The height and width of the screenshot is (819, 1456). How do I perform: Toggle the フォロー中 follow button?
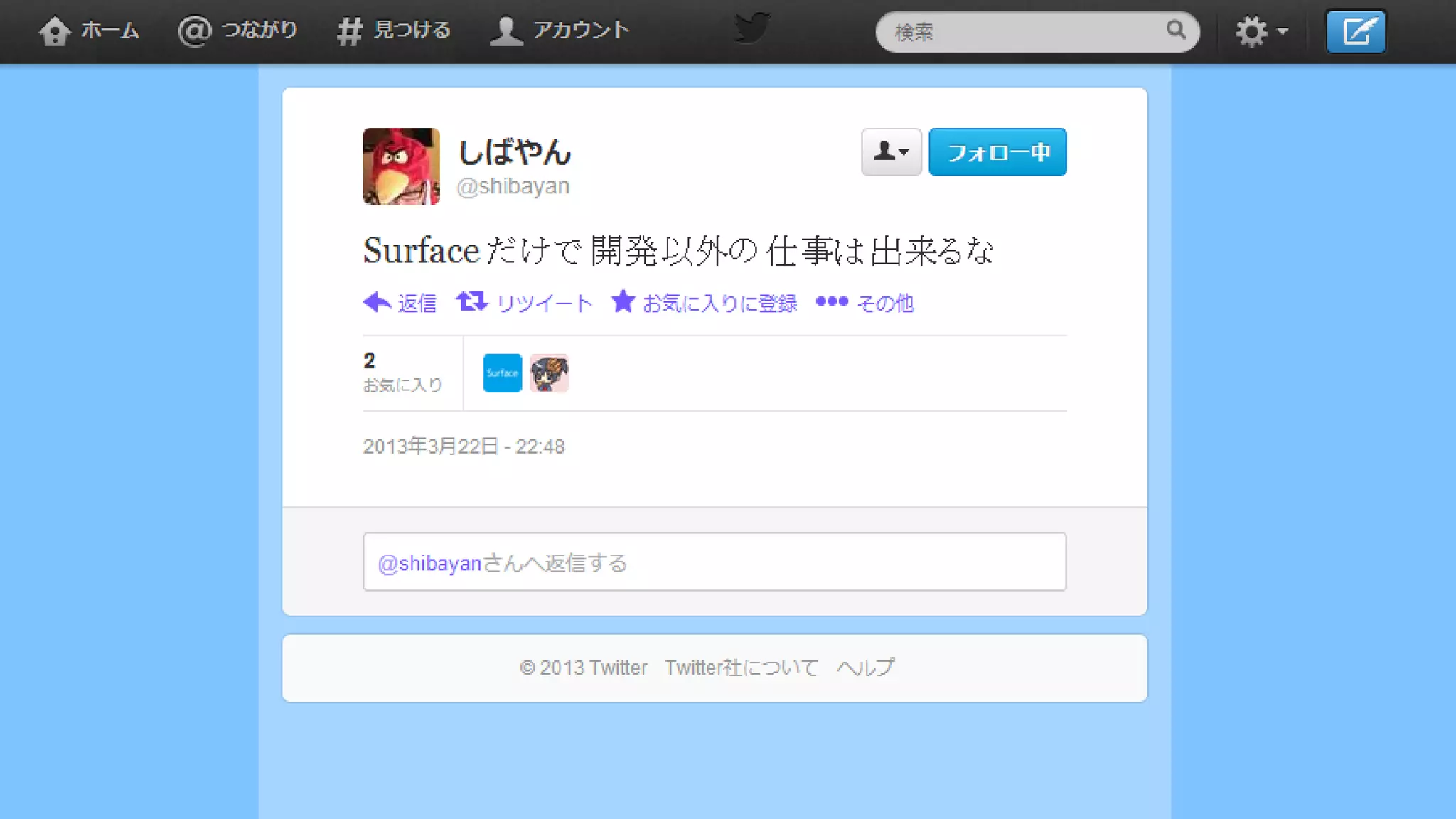[997, 152]
